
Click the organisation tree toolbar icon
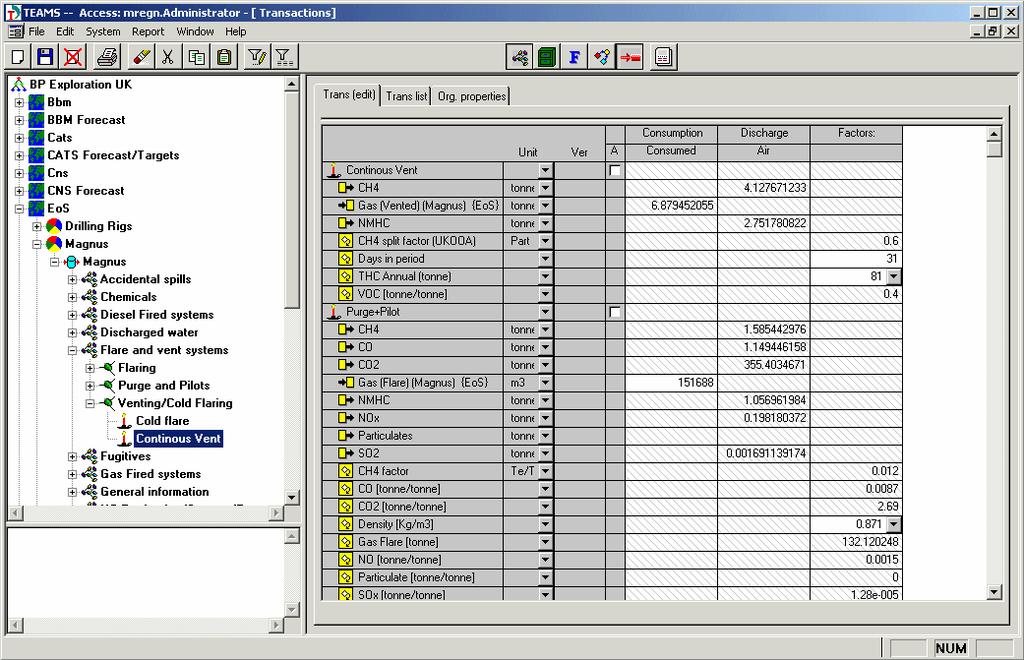[x=520, y=57]
